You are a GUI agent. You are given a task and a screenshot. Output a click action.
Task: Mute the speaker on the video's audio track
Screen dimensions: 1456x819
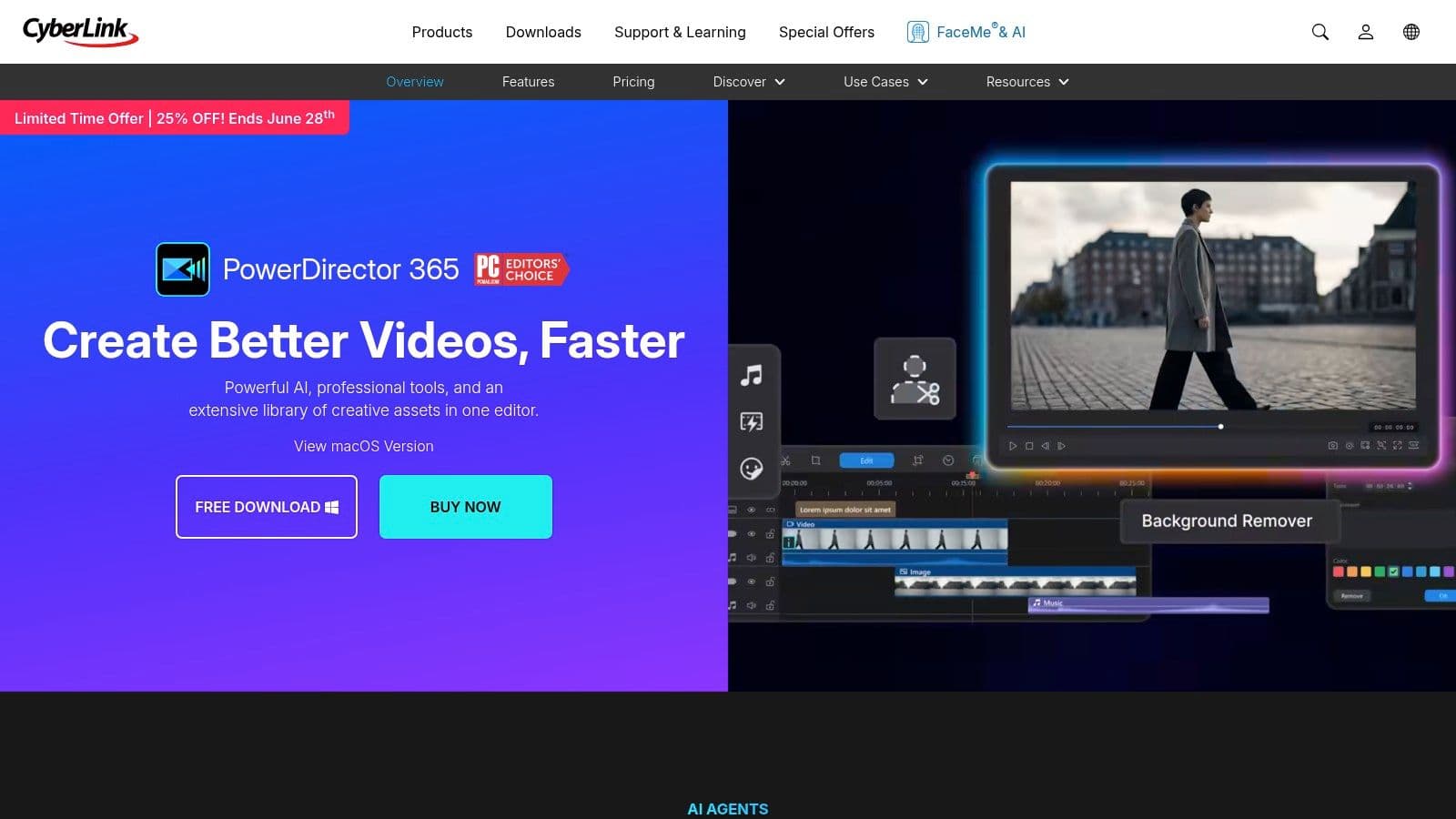(751, 558)
